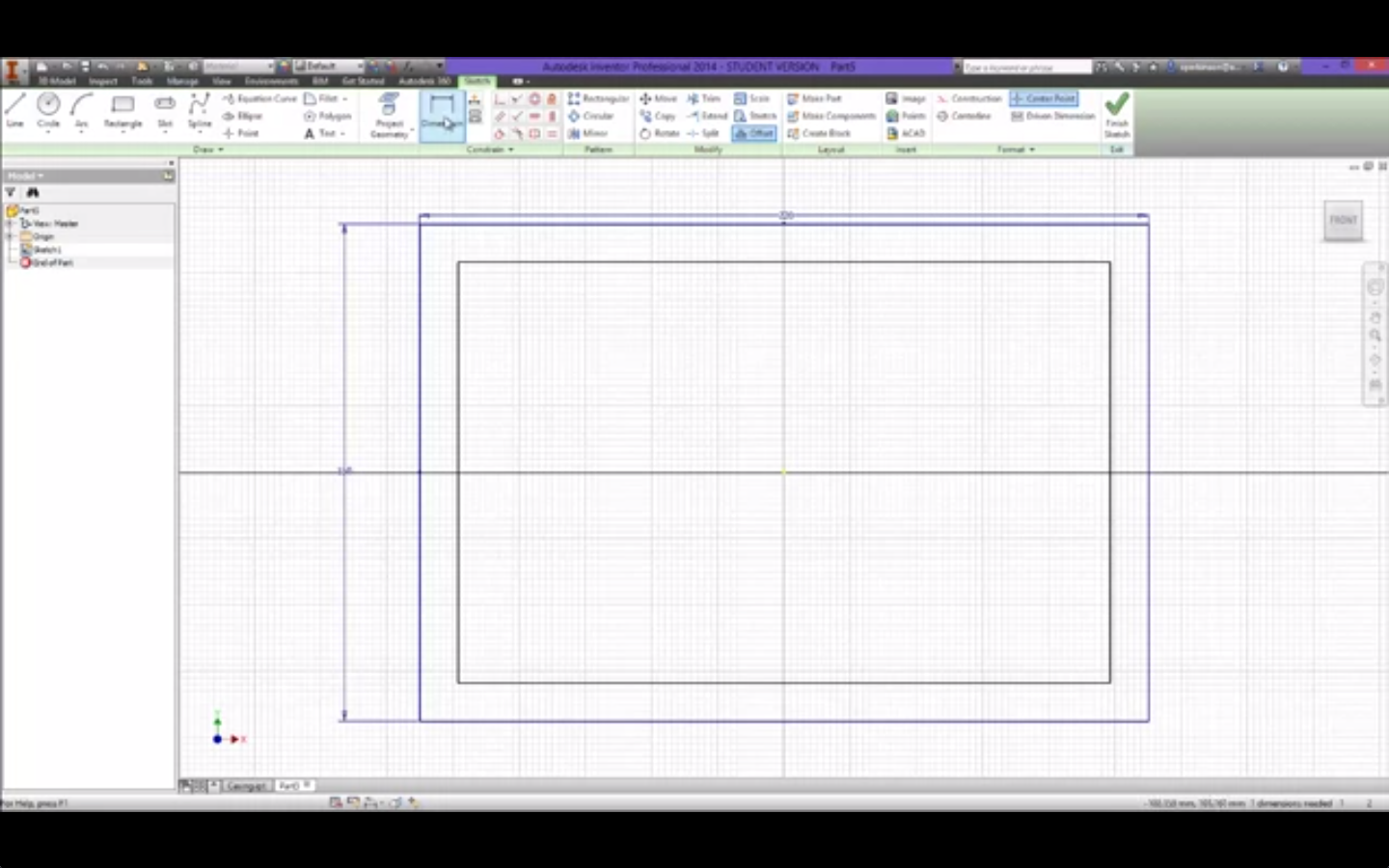
Task: Toggle Centerline format
Action: (964, 116)
